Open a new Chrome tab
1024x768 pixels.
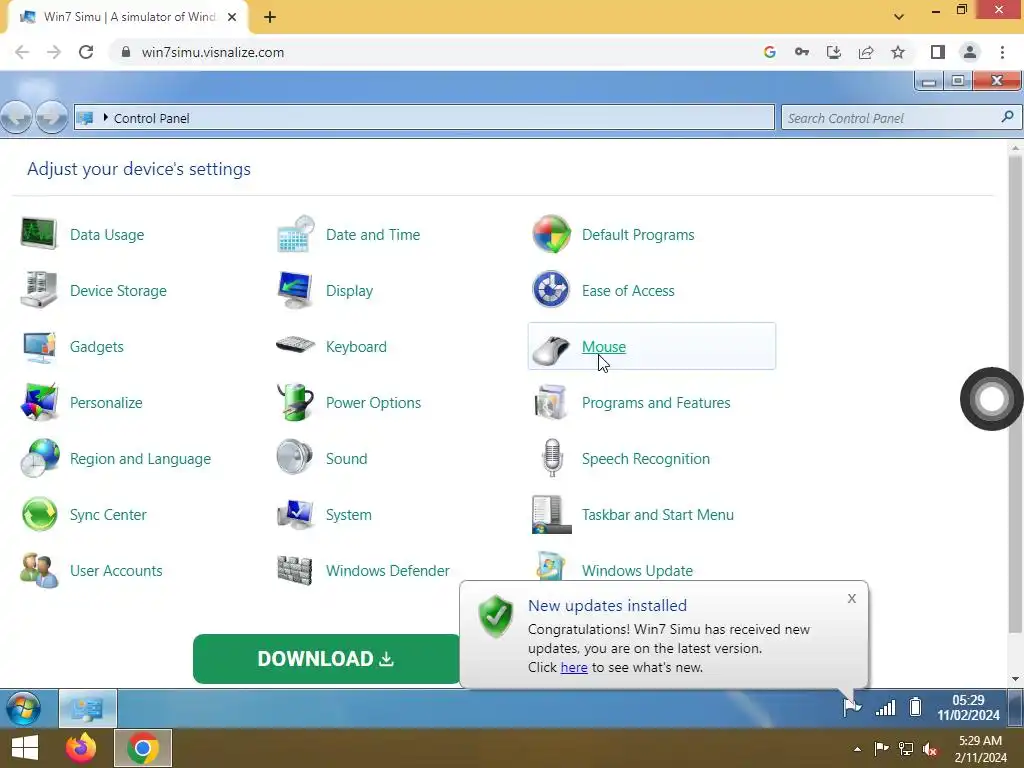coord(270,17)
